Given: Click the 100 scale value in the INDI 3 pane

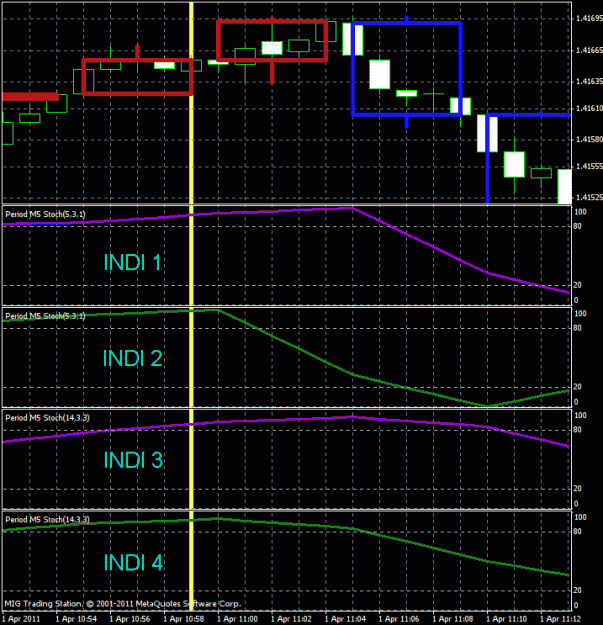Looking at the screenshot, I should coord(580,415).
